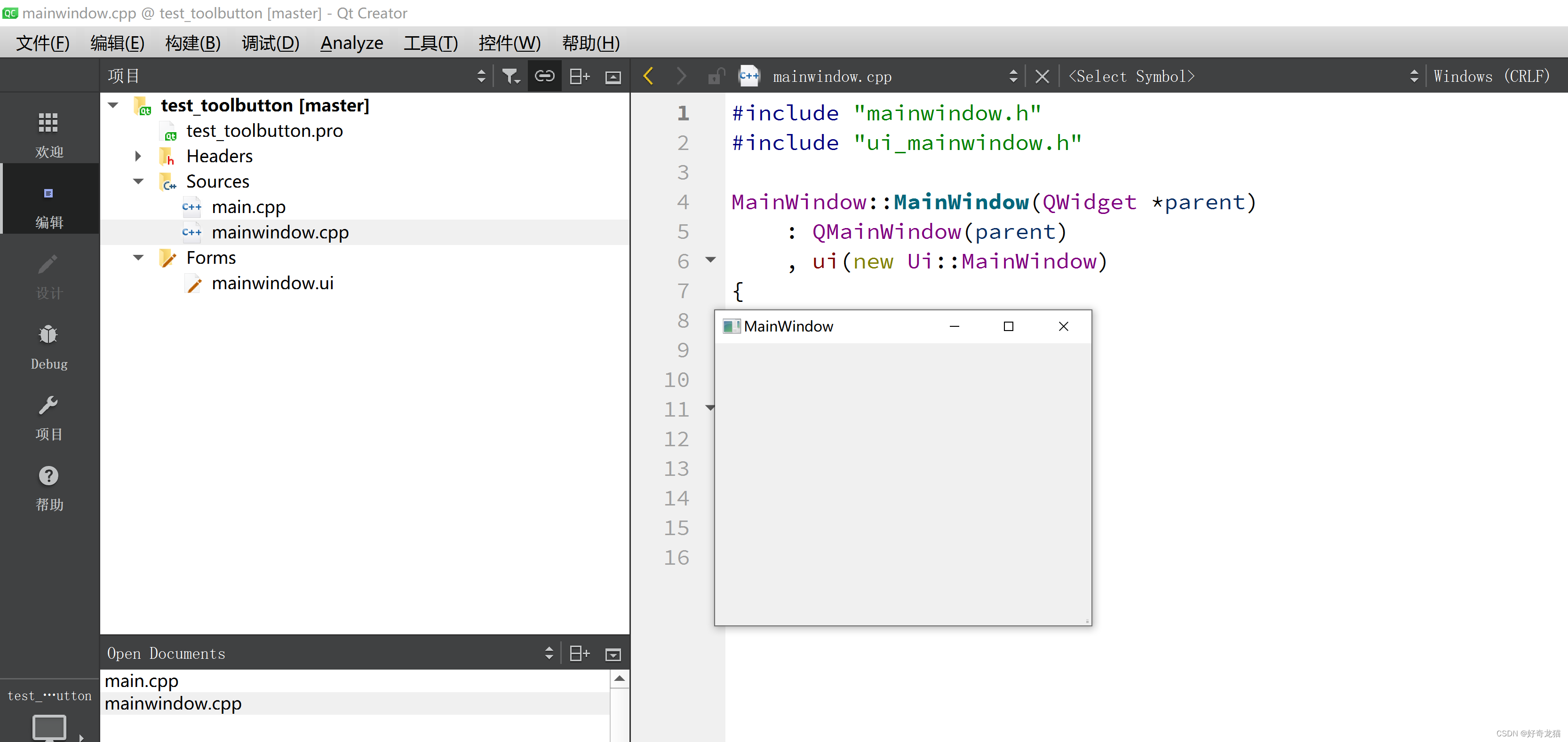The width and height of the screenshot is (1568, 742).
Task: Minimize the MainWindow application window
Action: coord(954,327)
